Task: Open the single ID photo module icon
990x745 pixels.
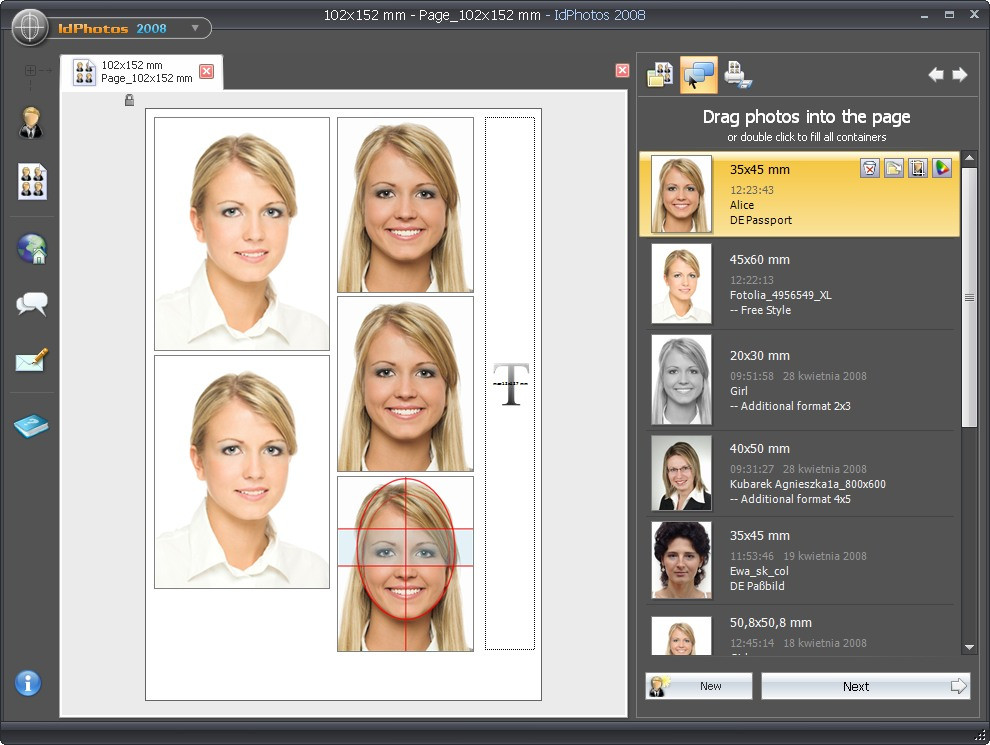Action: tap(31, 123)
